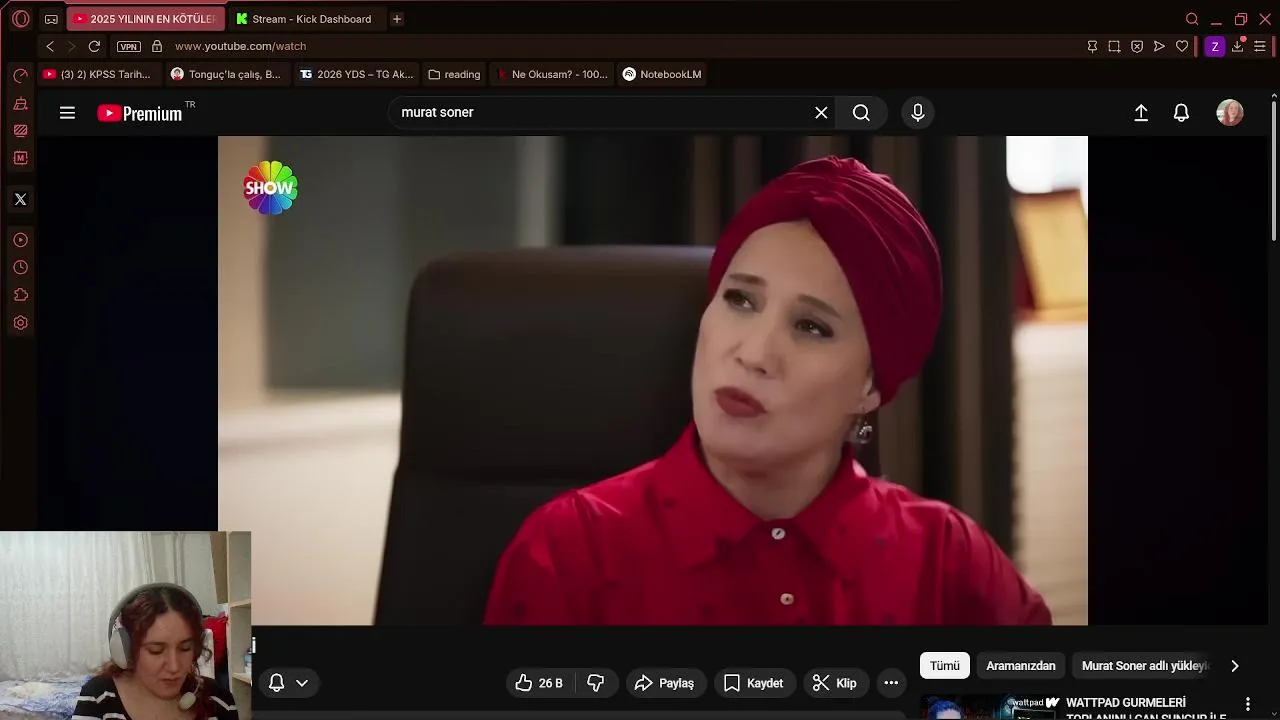Open the Ne Okusam? bookmark

tap(552, 74)
